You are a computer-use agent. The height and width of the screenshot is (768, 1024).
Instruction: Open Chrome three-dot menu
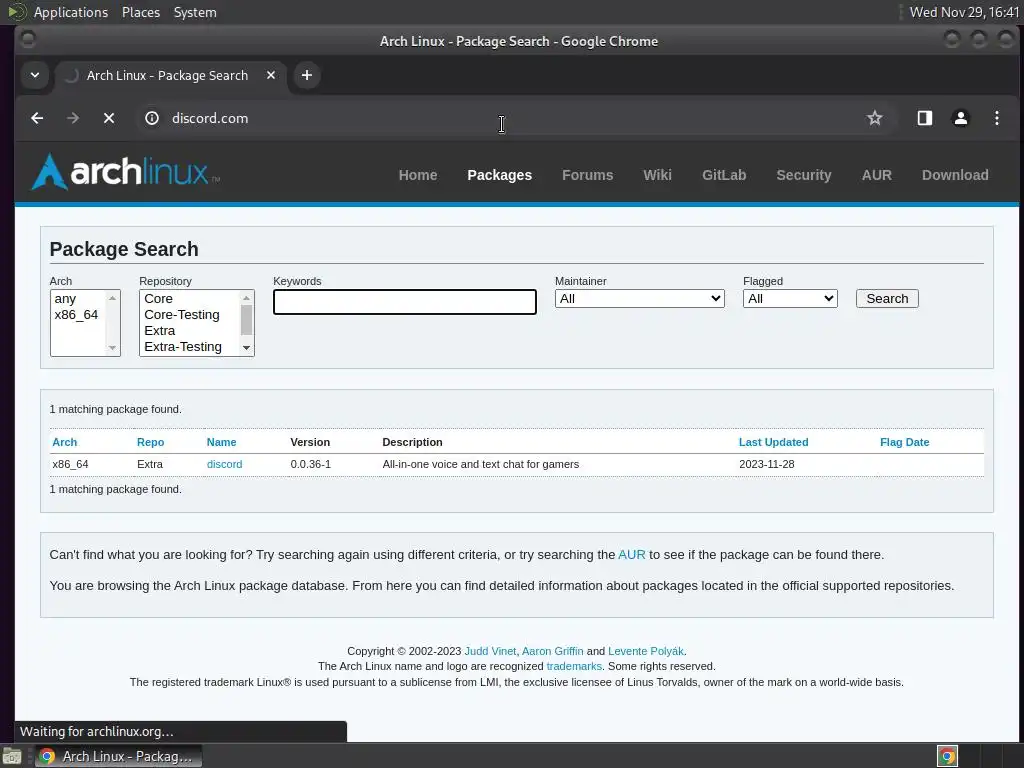(x=997, y=118)
